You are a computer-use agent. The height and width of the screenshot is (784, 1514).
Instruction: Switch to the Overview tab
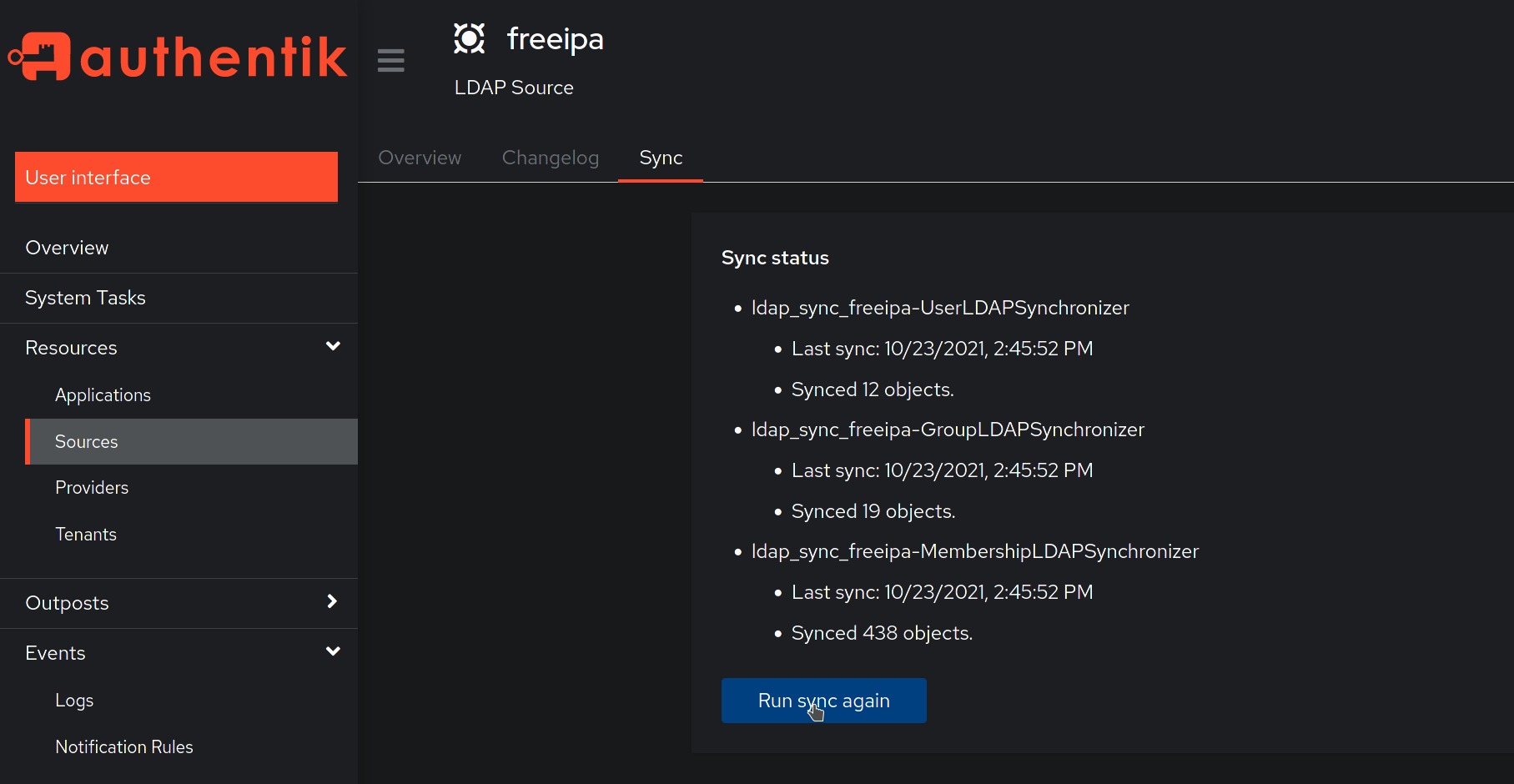(420, 158)
